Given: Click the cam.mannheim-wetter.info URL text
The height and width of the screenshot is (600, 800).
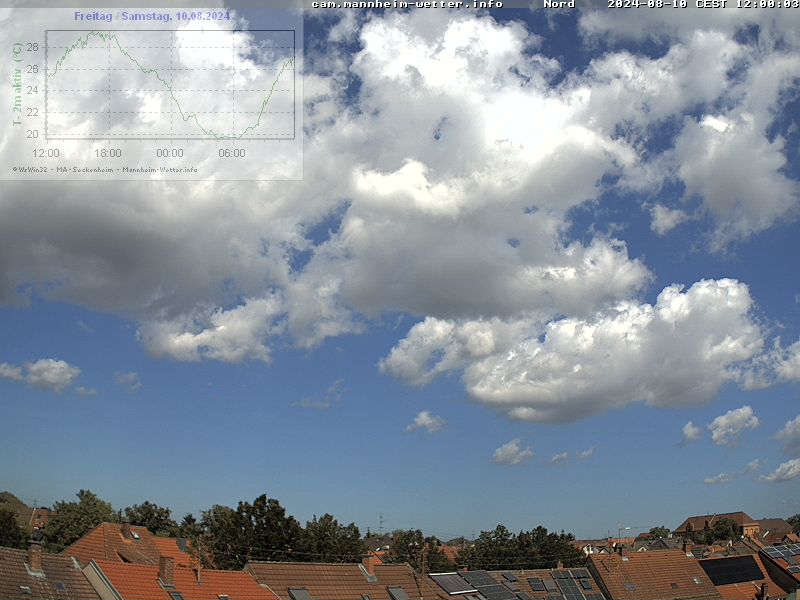Looking at the screenshot, I should pos(407,4).
